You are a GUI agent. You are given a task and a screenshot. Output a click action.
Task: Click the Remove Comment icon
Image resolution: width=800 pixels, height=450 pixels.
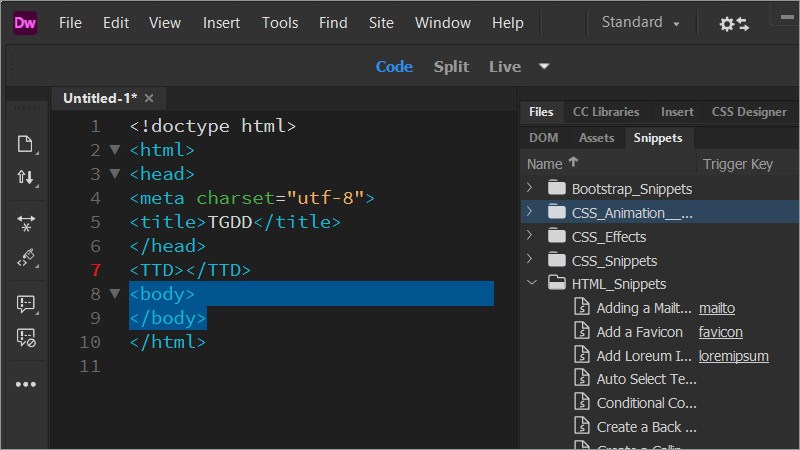point(26,338)
